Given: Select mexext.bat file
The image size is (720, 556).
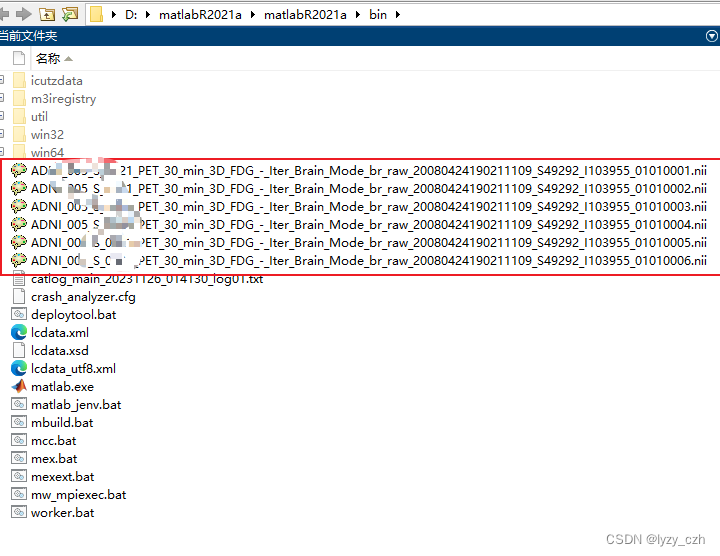Looking at the screenshot, I should click(62, 477).
